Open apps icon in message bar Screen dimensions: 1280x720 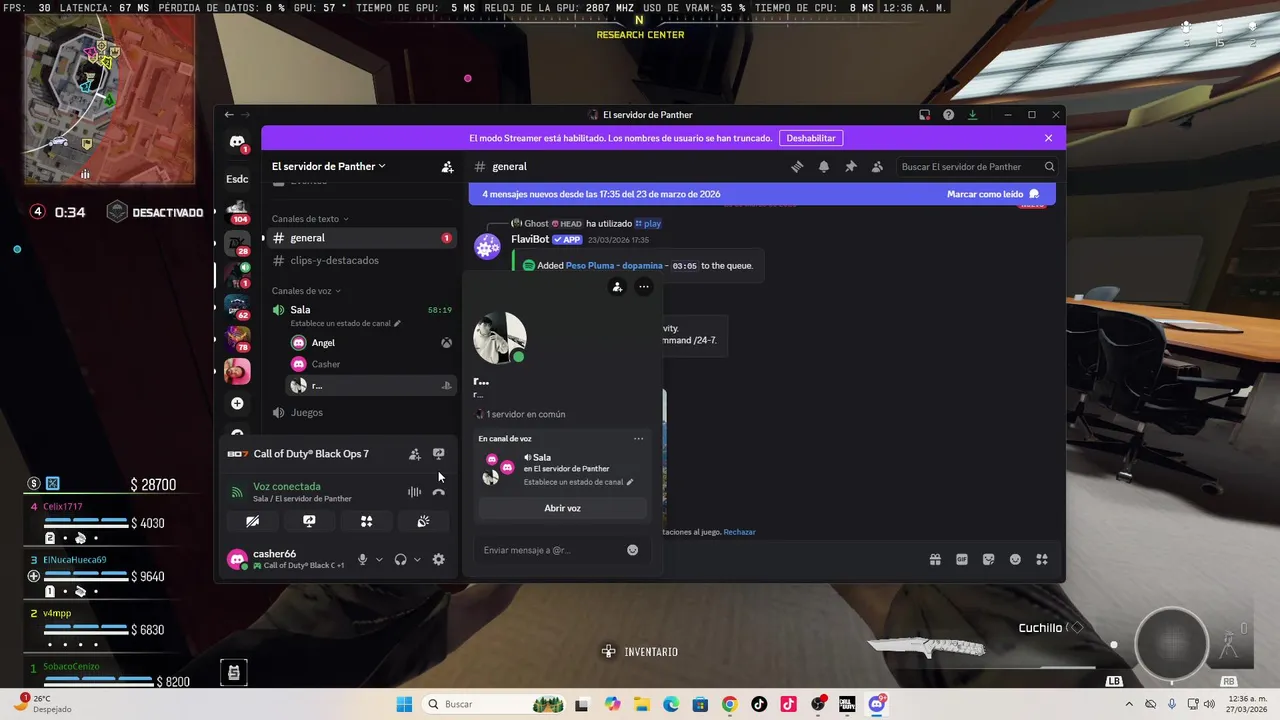[1041, 560]
